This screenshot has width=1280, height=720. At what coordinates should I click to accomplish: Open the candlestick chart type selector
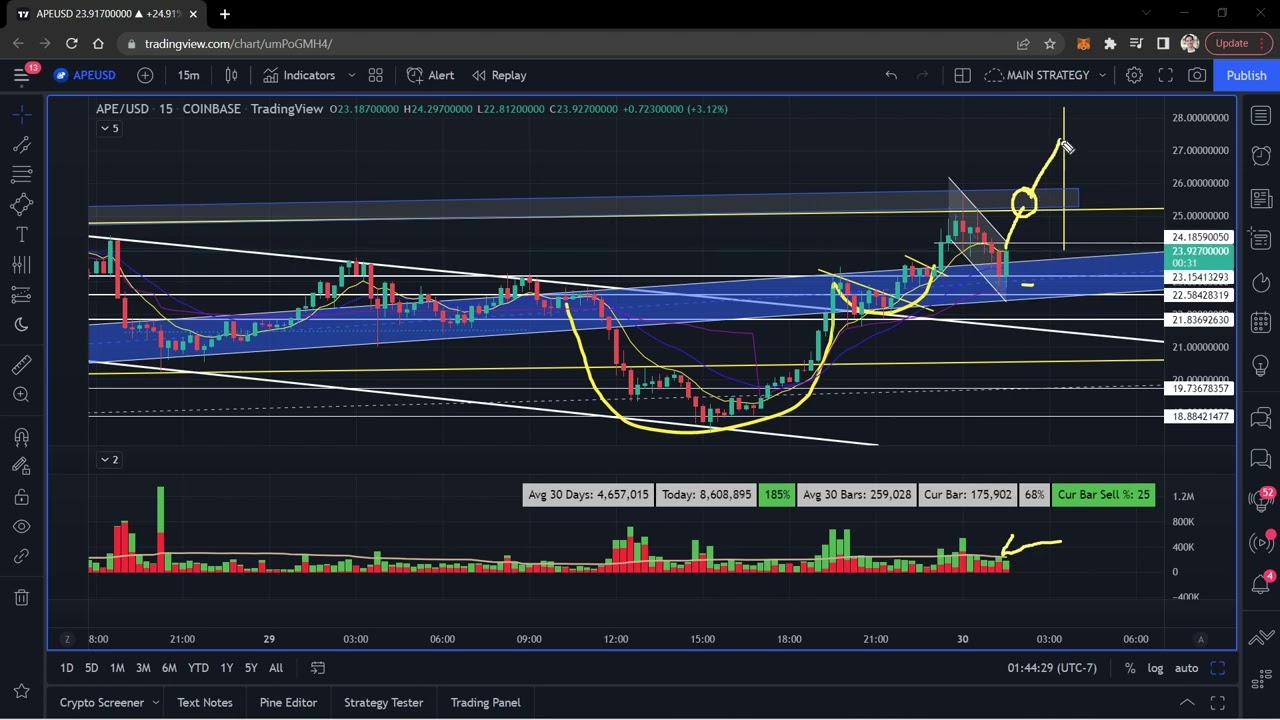231,75
